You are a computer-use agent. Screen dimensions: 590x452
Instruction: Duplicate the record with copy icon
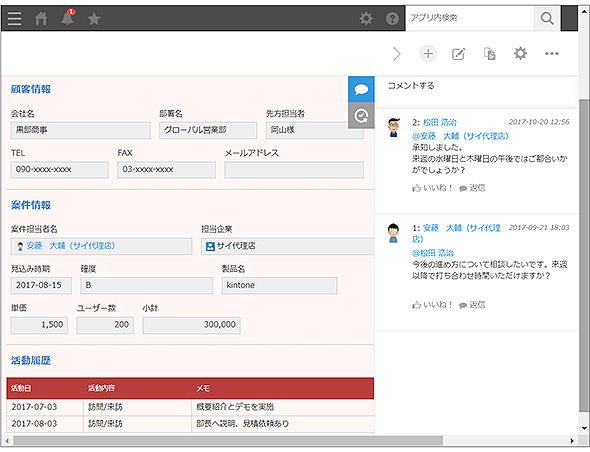490,54
